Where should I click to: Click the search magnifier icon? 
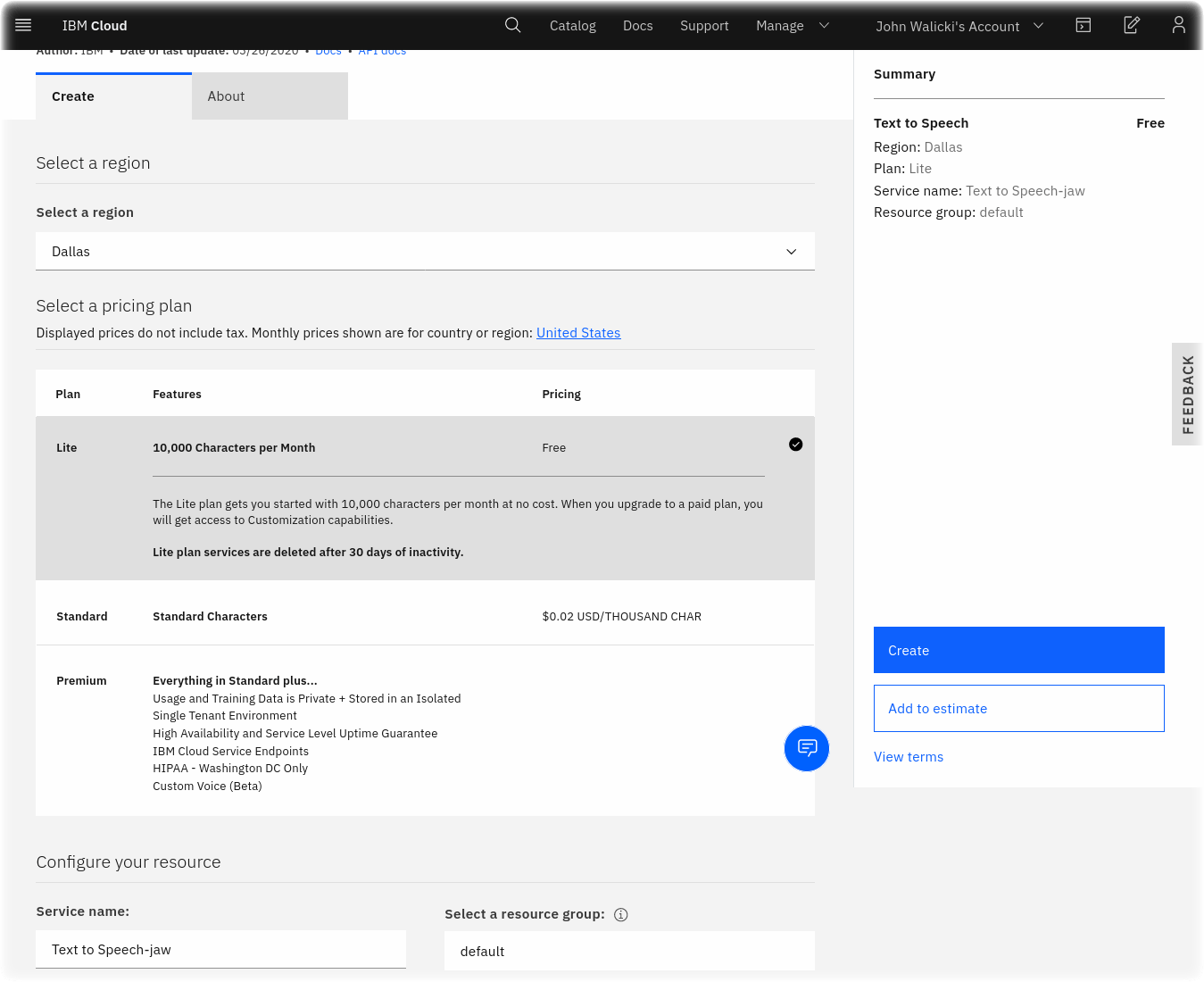[x=512, y=25]
